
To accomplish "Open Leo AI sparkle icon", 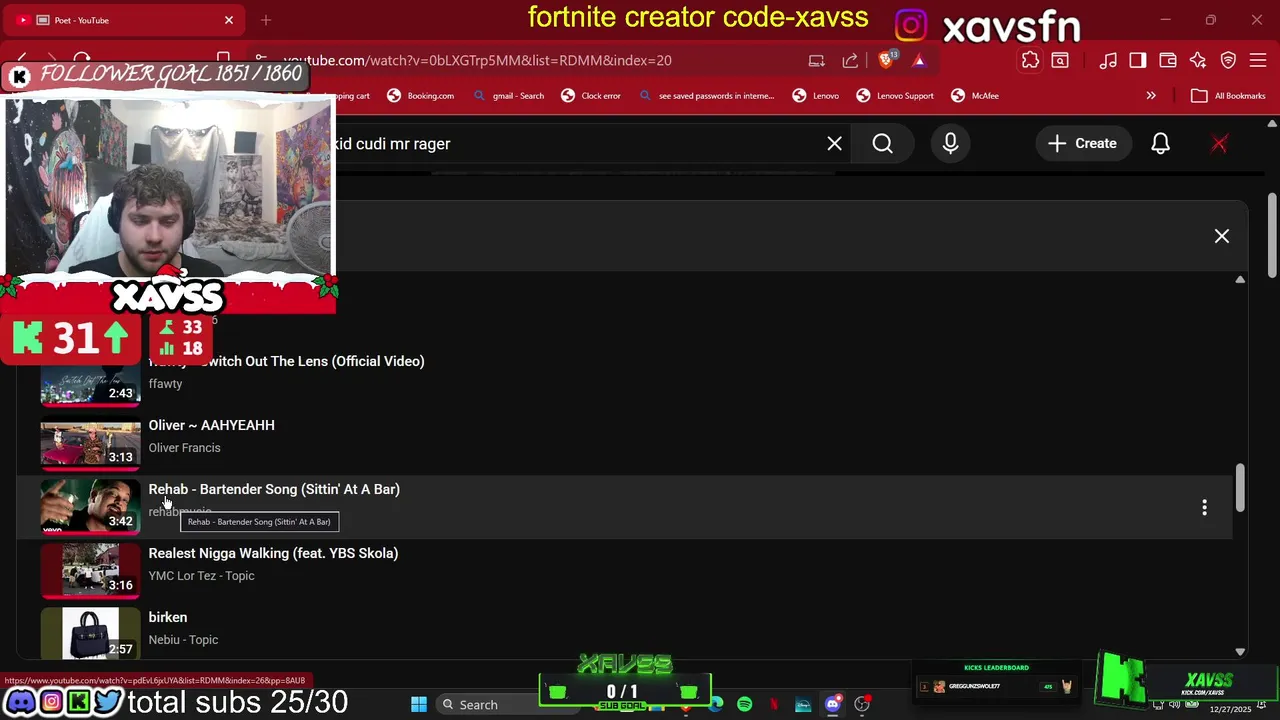I will point(1198,61).
